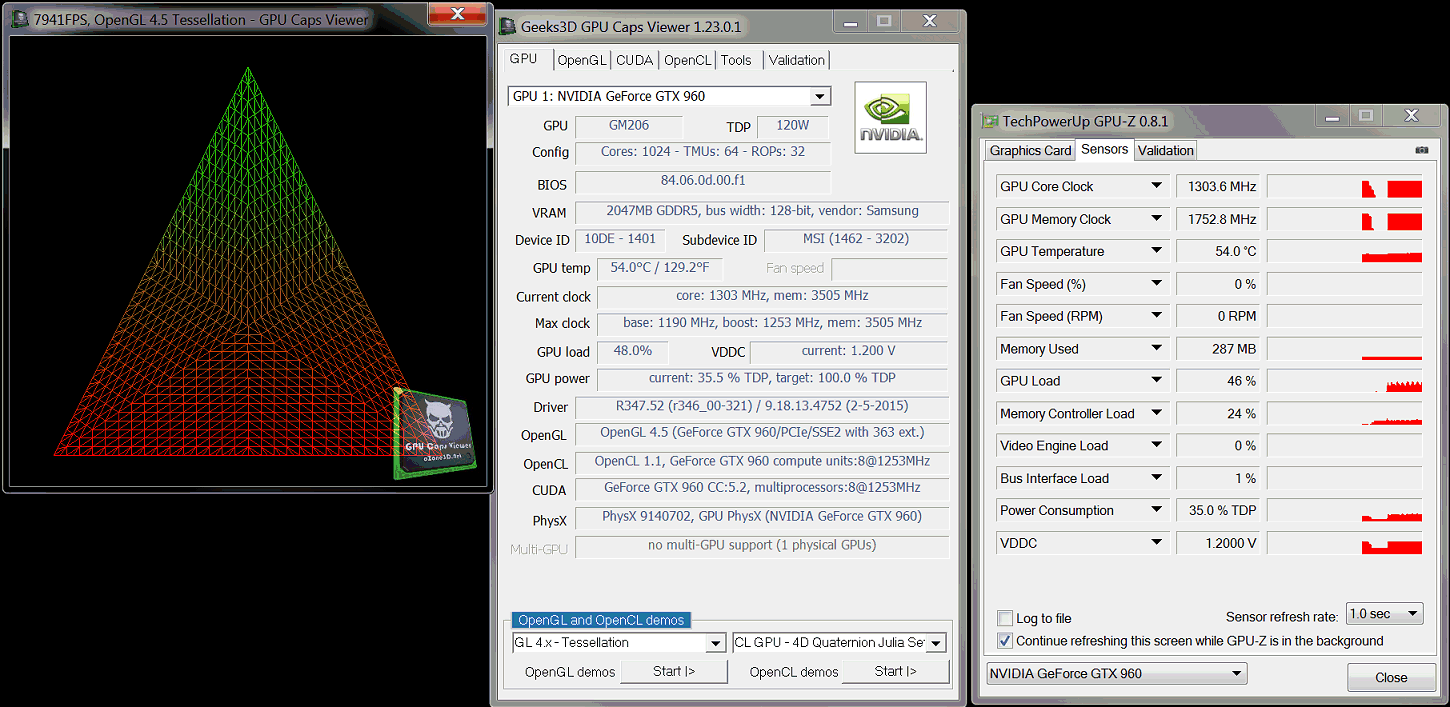Click the GPU-Z screenshot camera icon
This screenshot has width=1450, height=707.
click(1422, 150)
